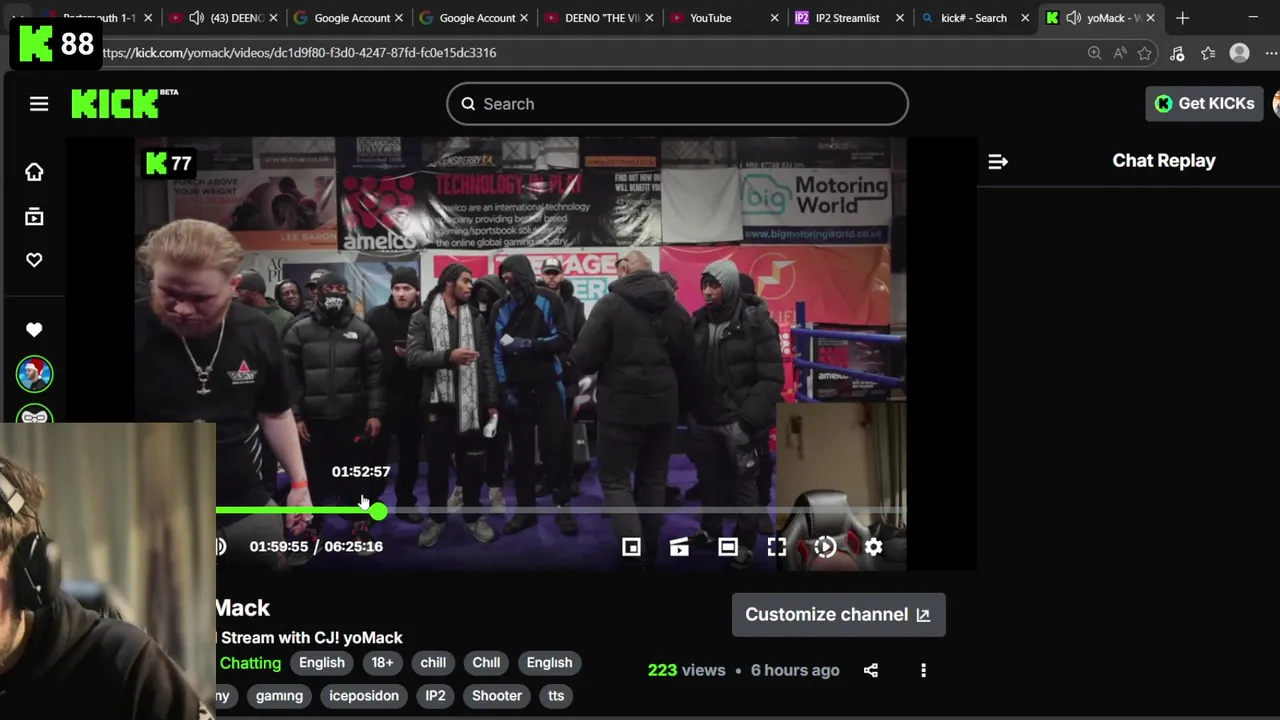1280x720 pixels.
Task: Open video player settings gear
Action: click(x=874, y=547)
